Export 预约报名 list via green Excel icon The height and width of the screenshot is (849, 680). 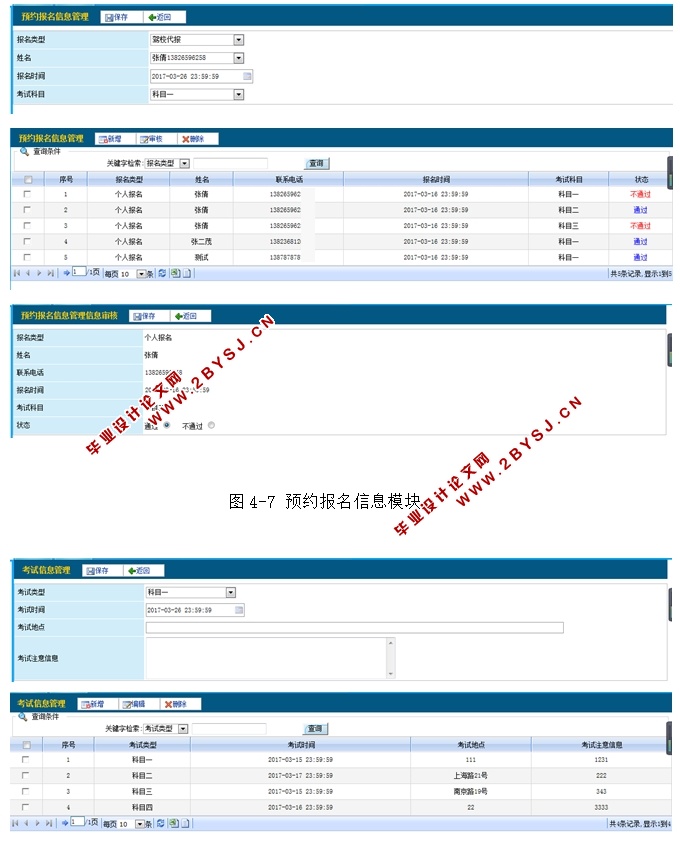tap(175, 273)
